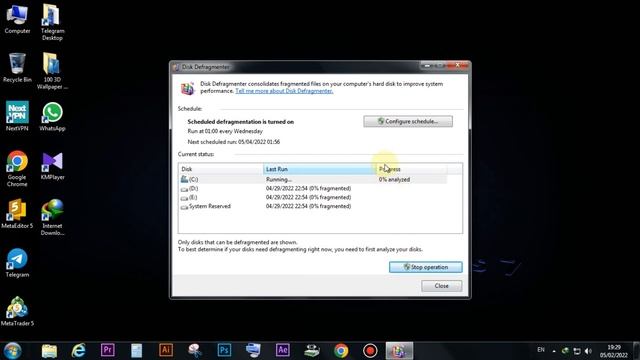
Task: Launch NextVPN from the desktop
Action: (17, 116)
